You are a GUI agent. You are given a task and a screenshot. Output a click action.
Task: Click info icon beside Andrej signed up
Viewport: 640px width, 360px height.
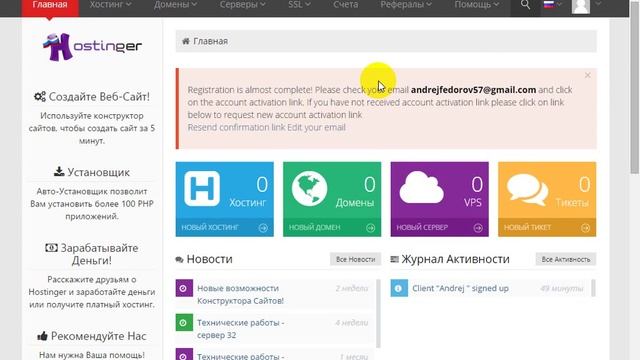pyautogui.click(x=399, y=288)
